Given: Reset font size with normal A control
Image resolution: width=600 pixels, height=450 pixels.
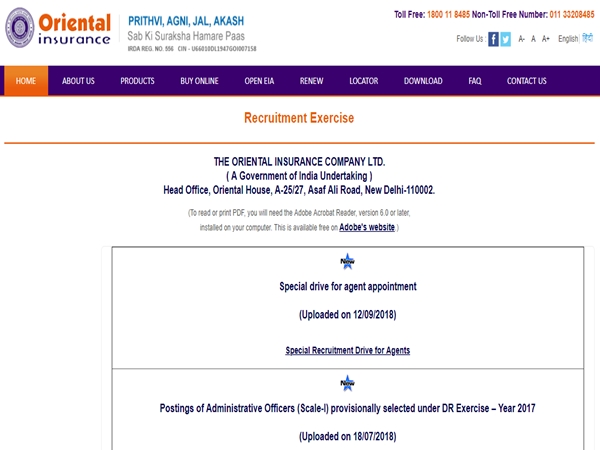Looking at the screenshot, I should [x=533, y=39].
